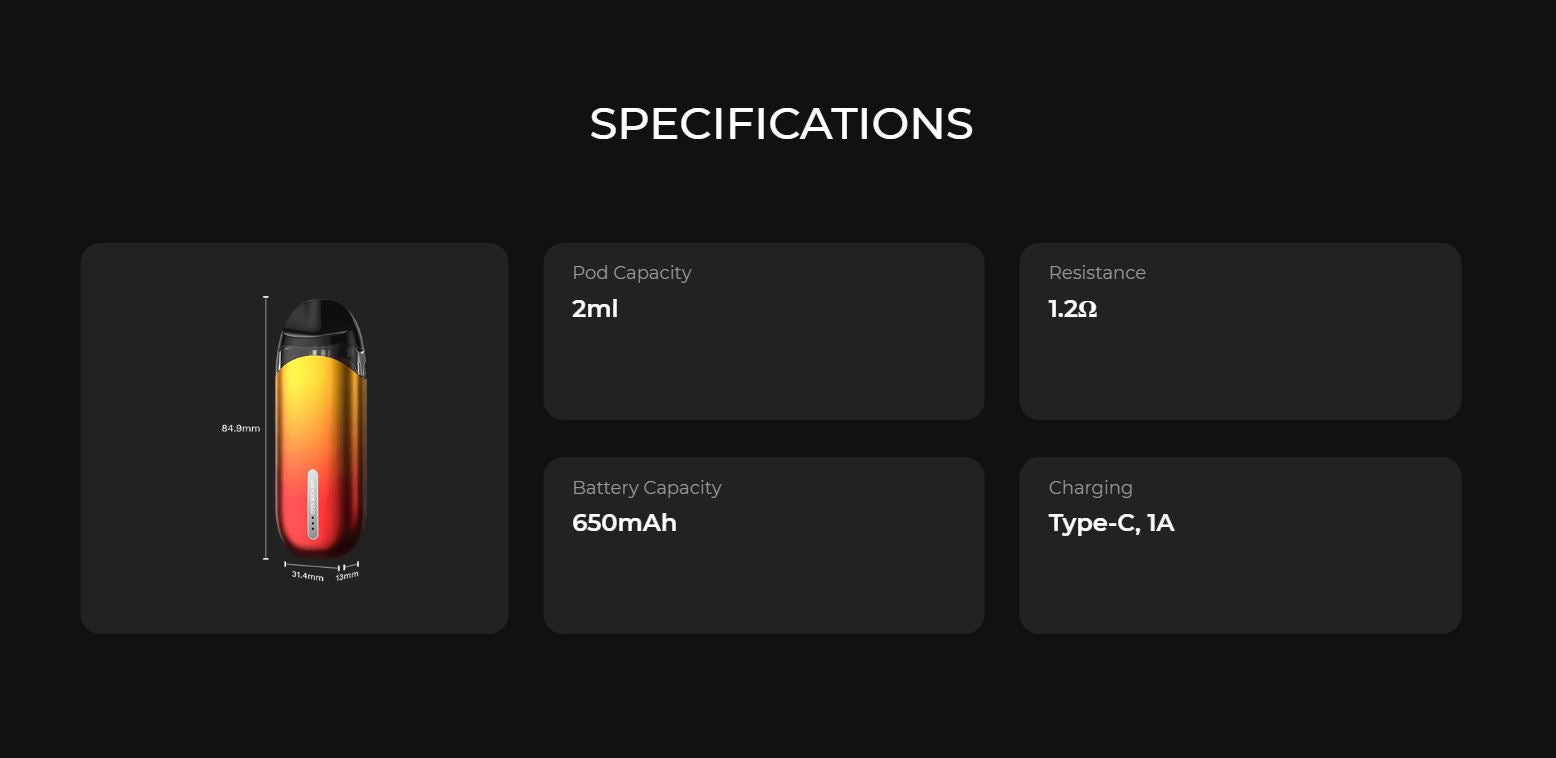Click the SPECIFICATIONS heading

pyautogui.click(x=781, y=124)
